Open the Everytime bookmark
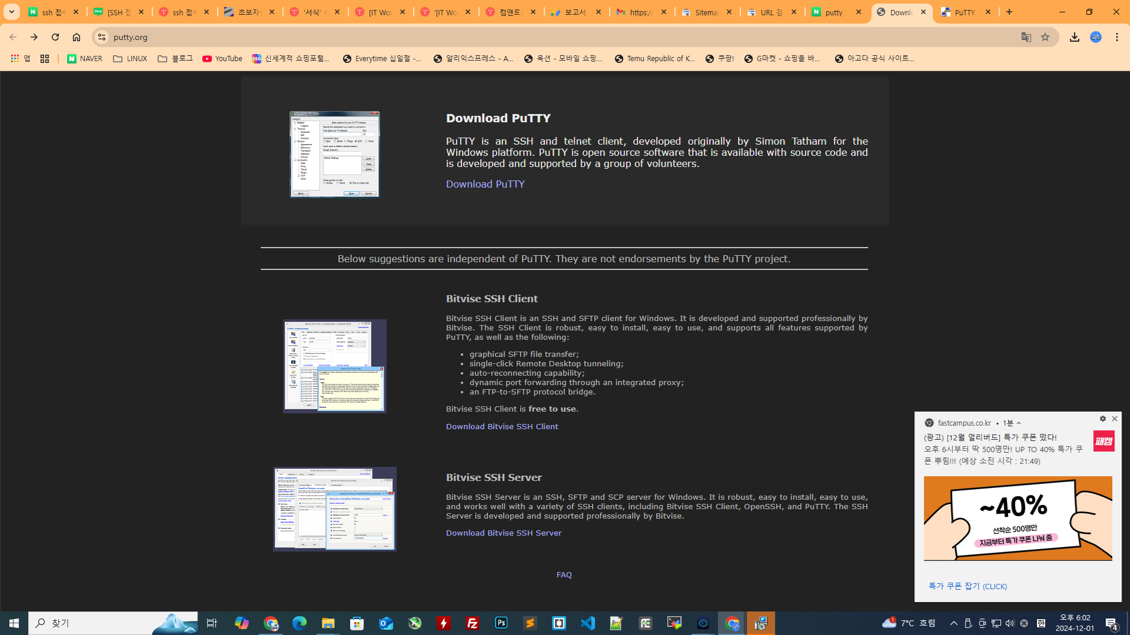 coord(382,58)
